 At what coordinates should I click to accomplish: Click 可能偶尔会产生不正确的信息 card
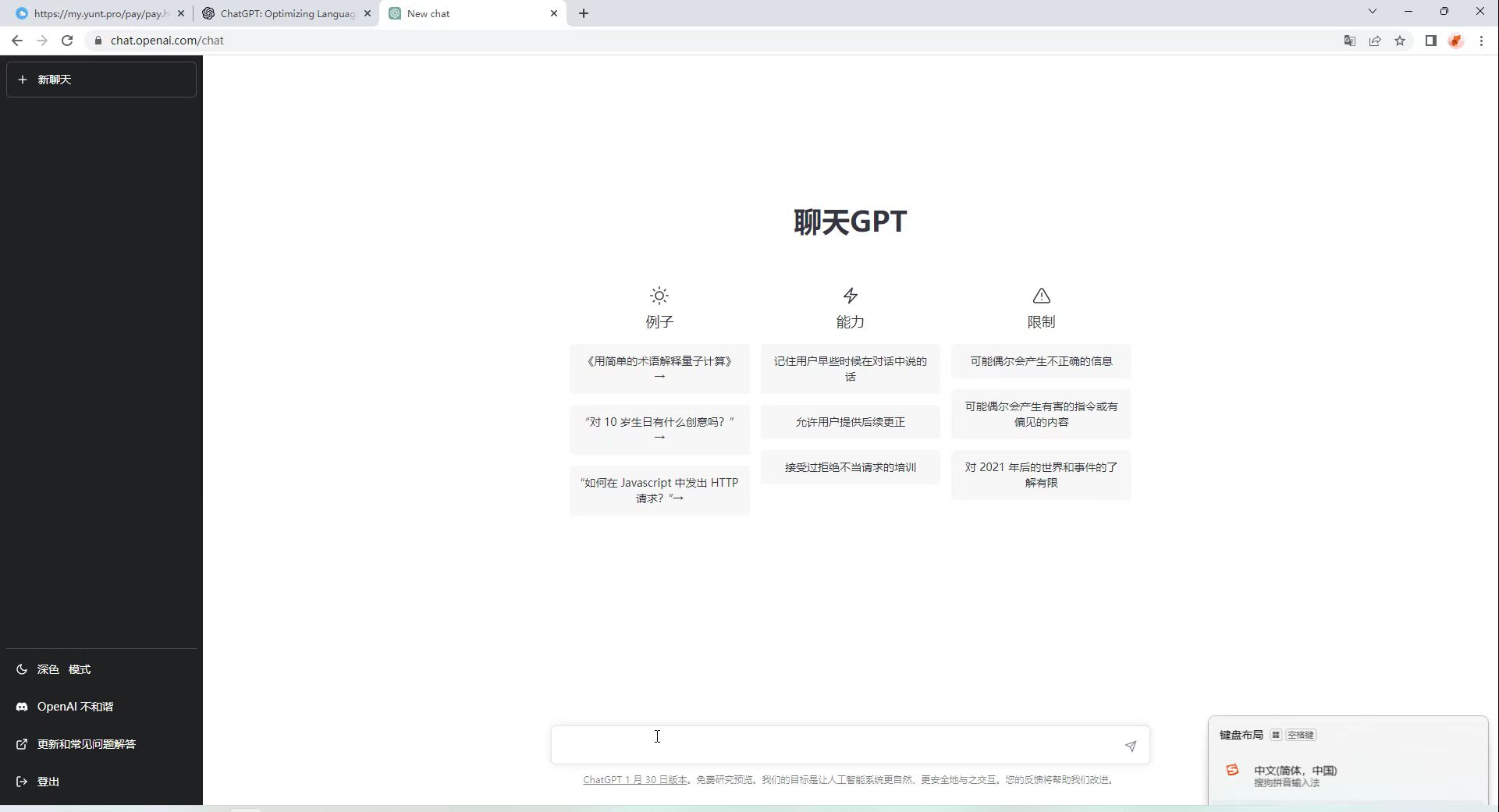click(1041, 361)
